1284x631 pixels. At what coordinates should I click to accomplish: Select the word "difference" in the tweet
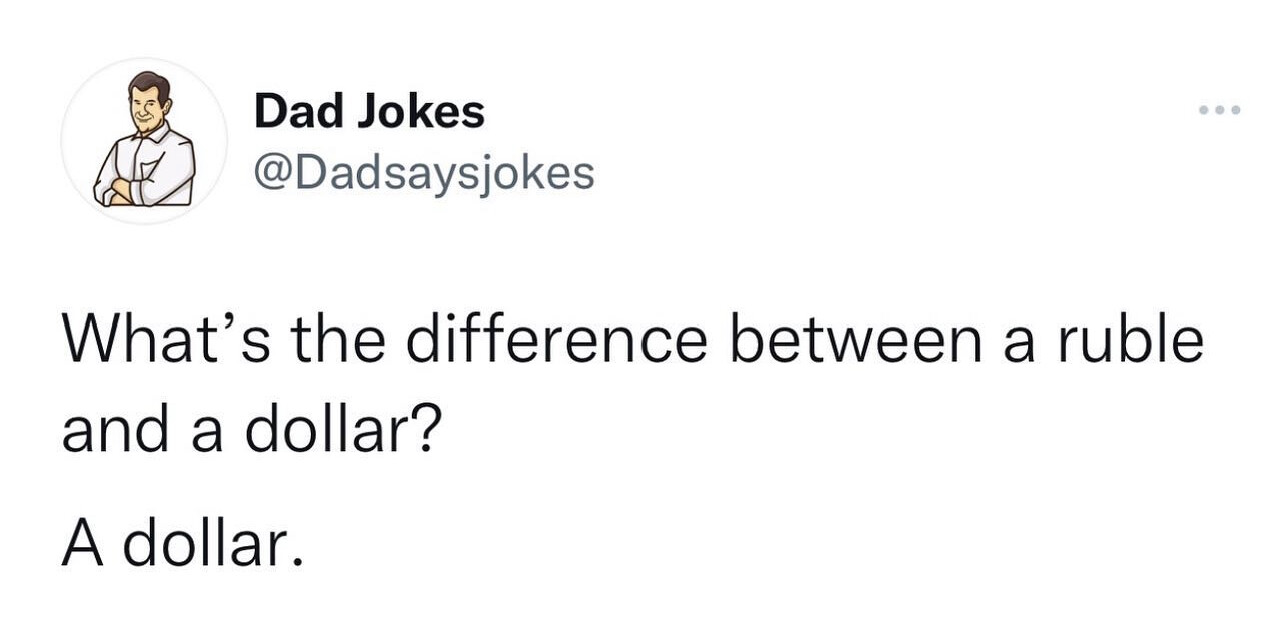click(559, 341)
